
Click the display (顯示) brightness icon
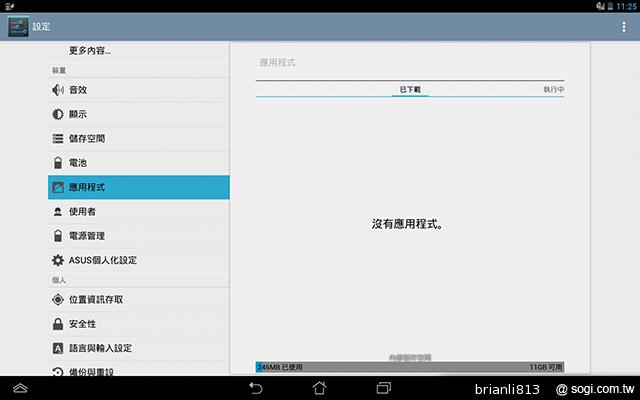[x=58, y=114]
